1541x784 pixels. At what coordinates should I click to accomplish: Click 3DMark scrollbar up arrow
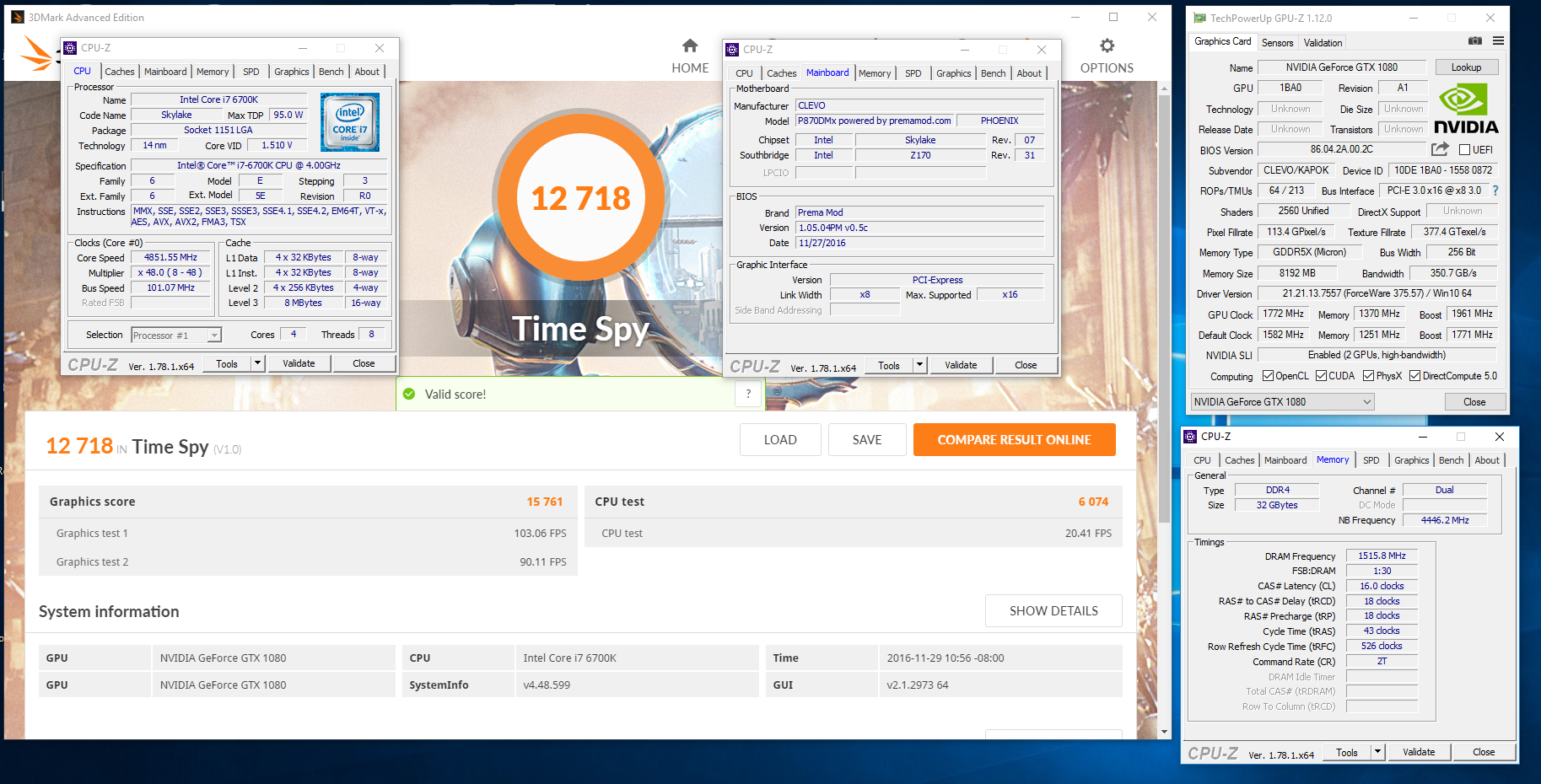point(1164,88)
